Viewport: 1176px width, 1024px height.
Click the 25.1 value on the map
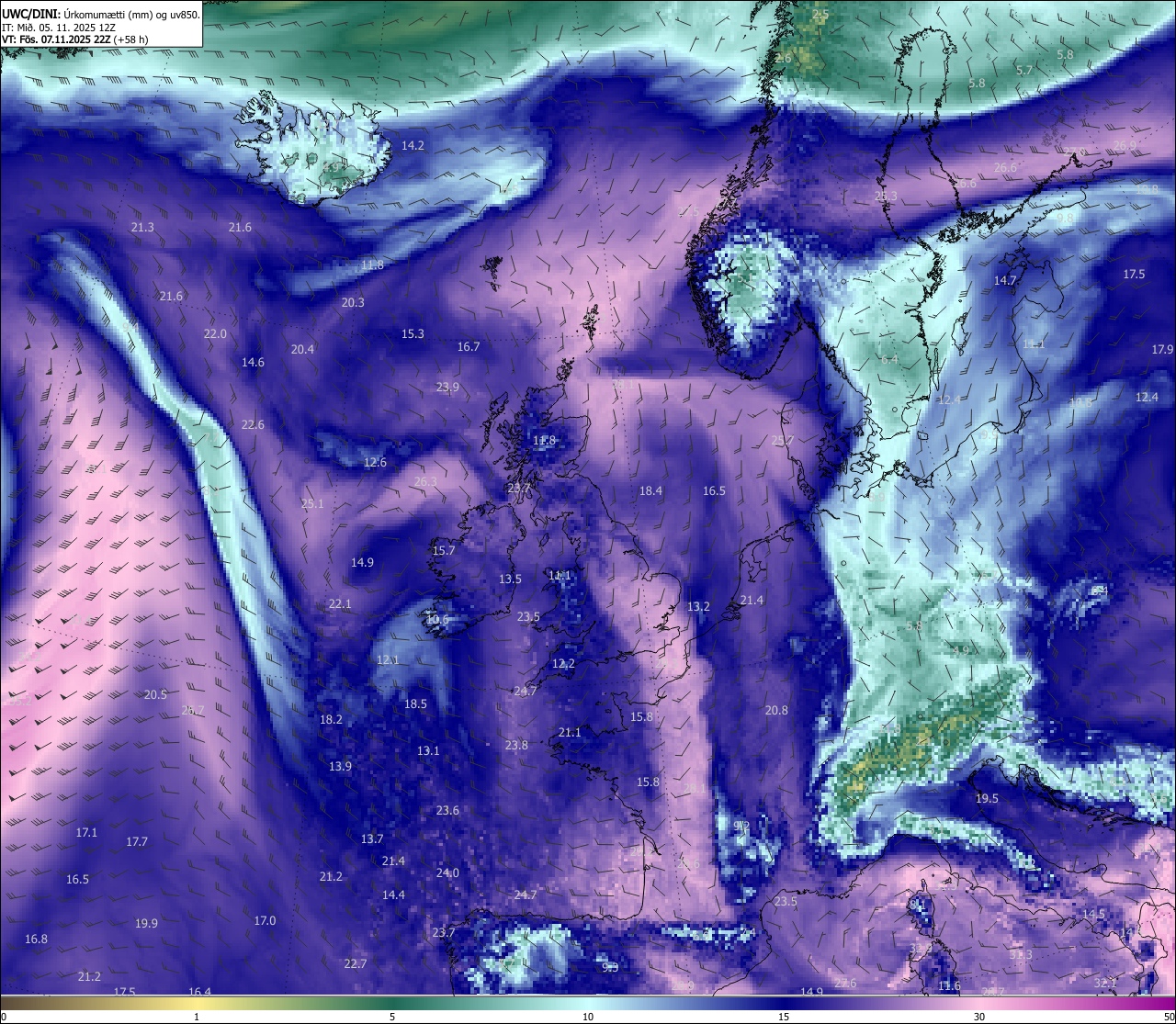click(x=312, y=503)
